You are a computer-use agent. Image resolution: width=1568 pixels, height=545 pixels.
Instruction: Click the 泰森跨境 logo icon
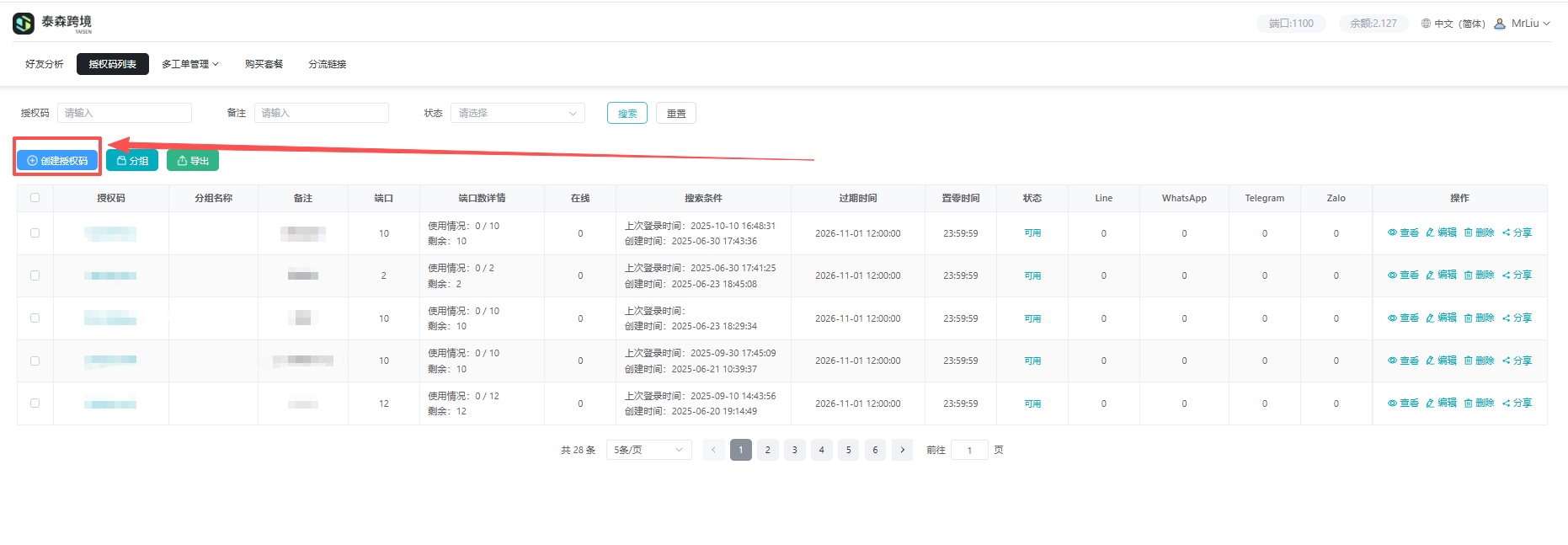24,24
